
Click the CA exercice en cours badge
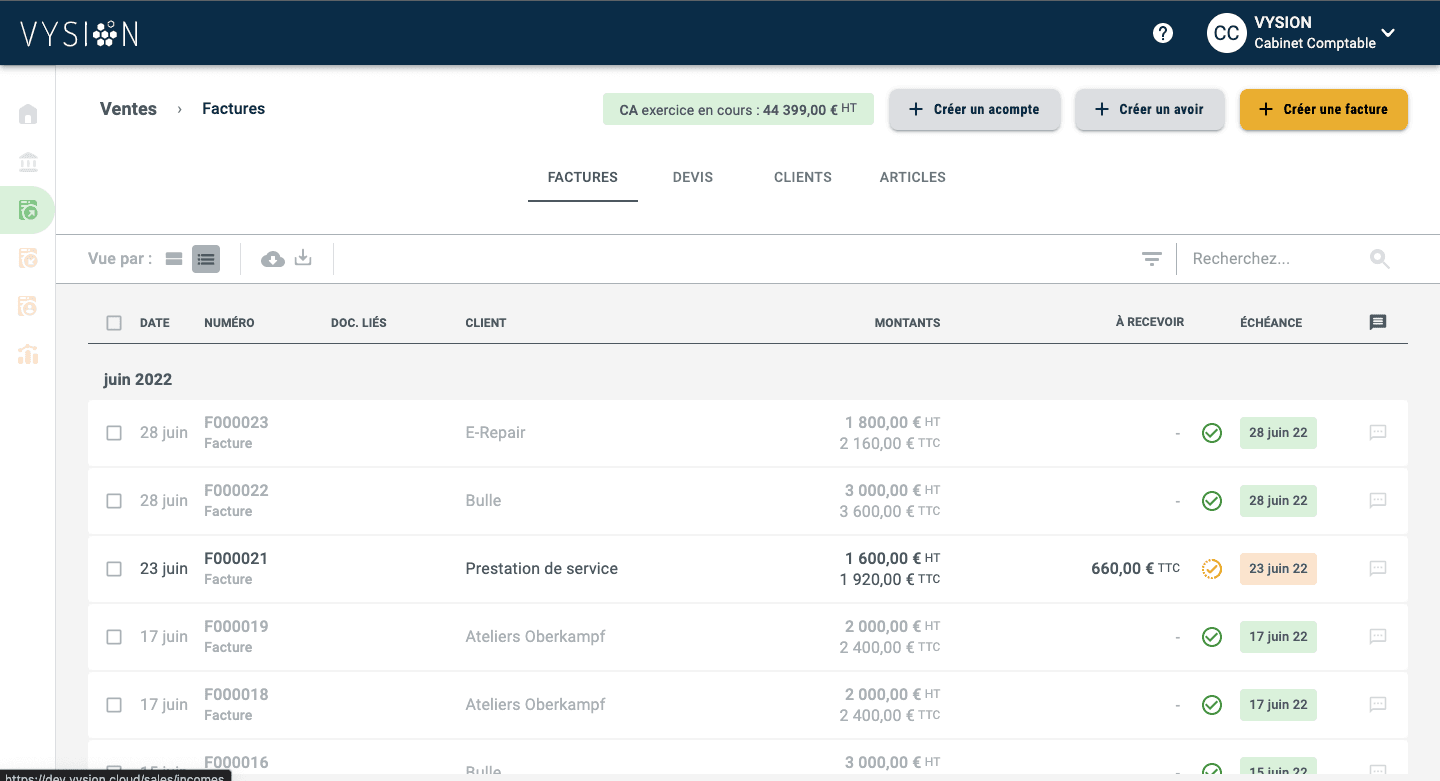click(738, 109)
